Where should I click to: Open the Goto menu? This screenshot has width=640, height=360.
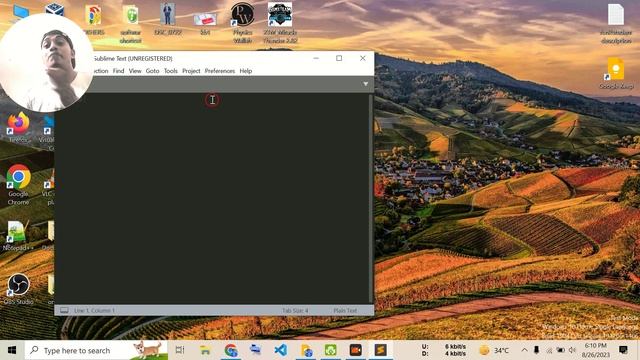[152, 71]
